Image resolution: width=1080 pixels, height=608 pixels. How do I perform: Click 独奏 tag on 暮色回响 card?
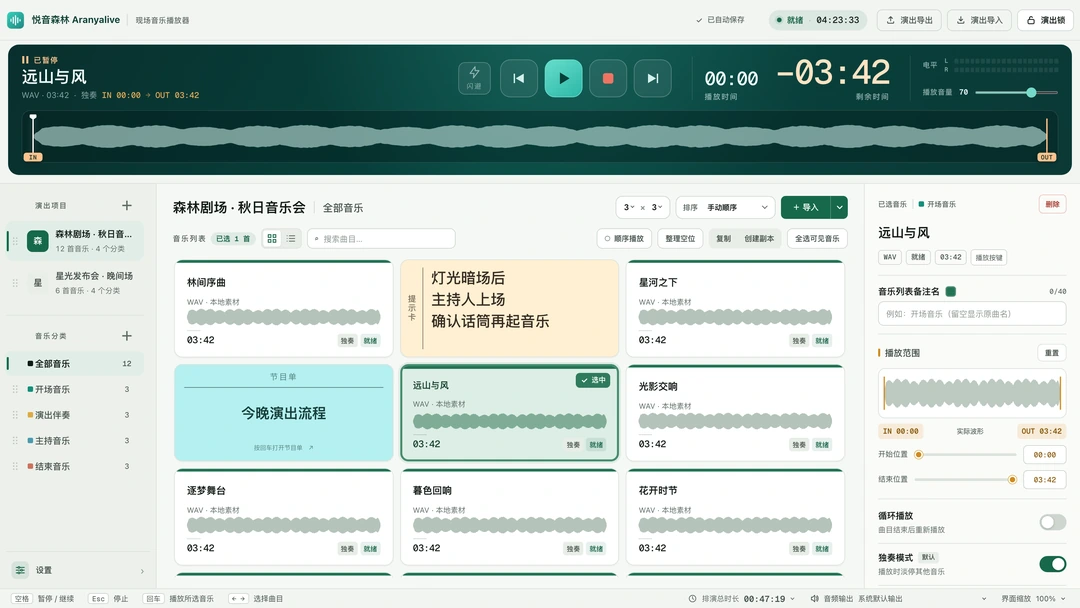click(x=573, y=549)
